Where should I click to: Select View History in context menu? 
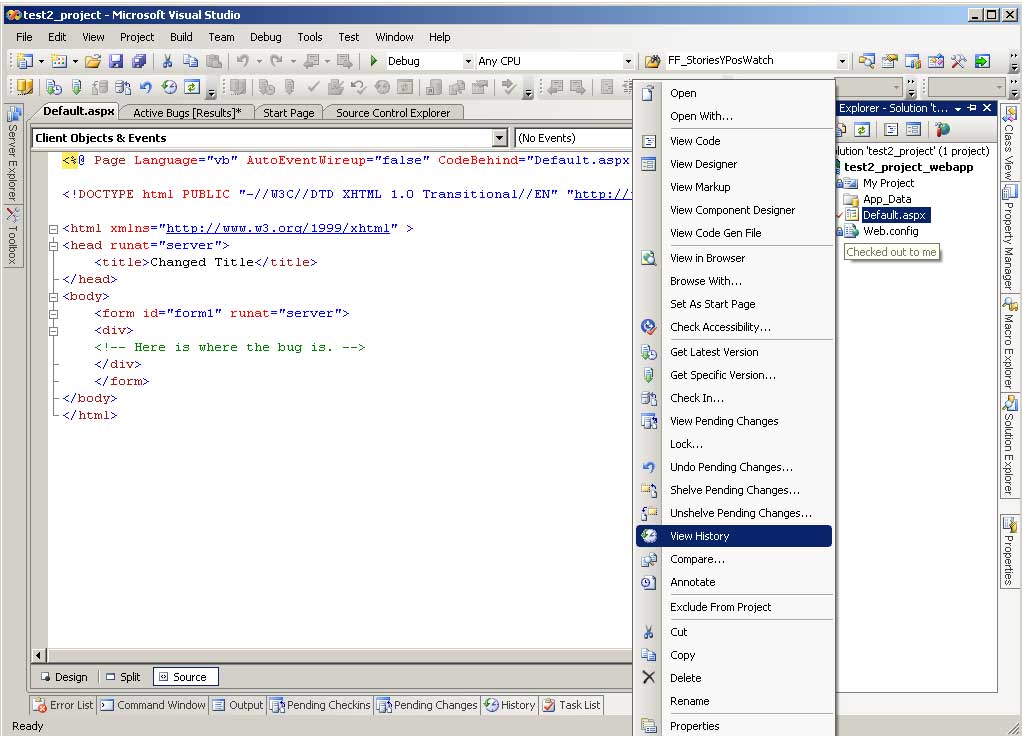733,536
